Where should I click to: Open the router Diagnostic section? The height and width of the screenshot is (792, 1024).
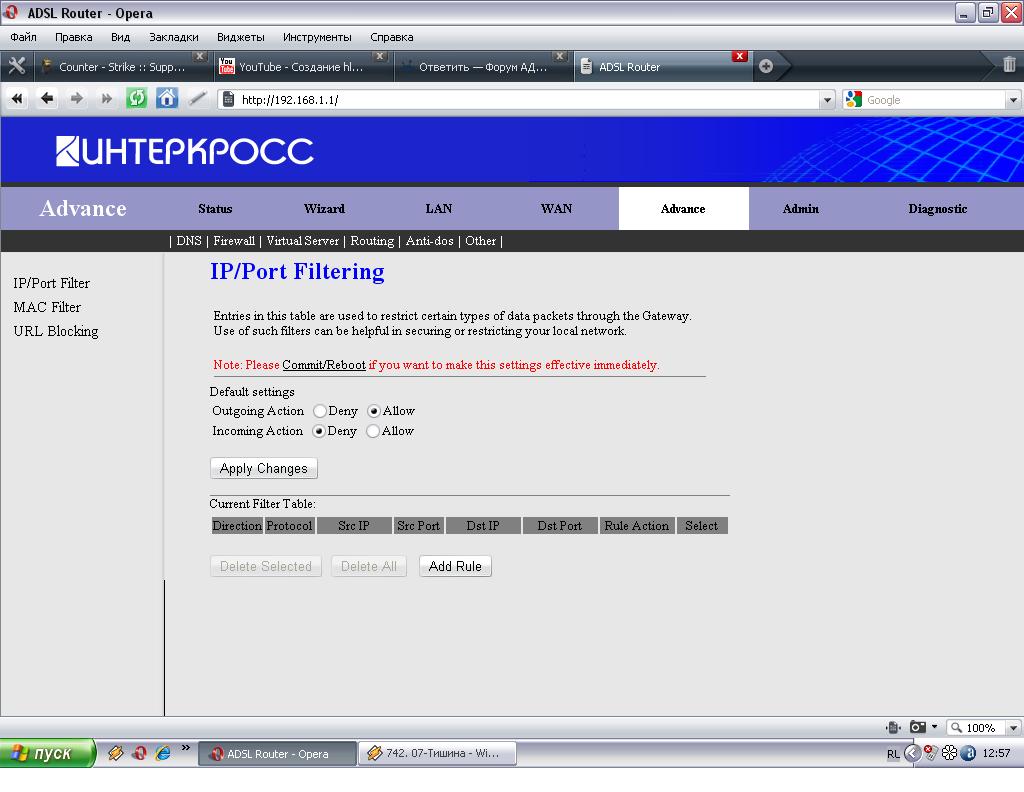point(938,209)
